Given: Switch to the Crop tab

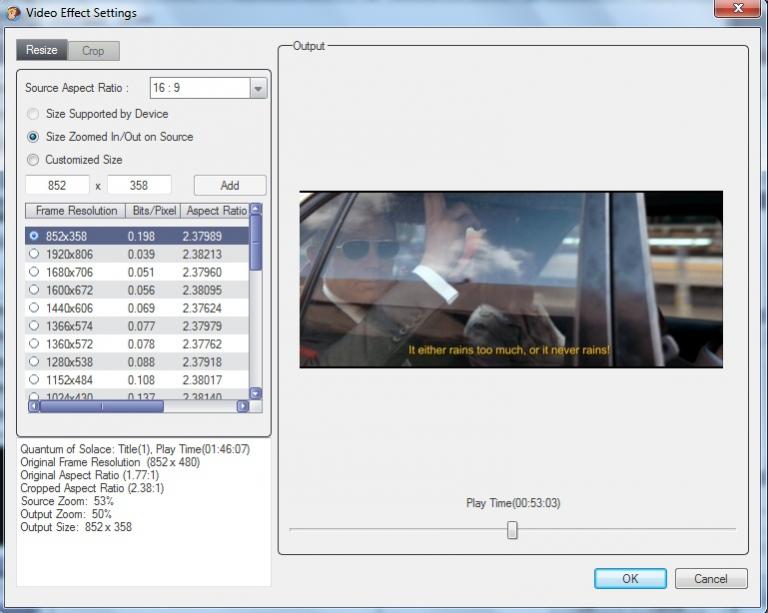Looking at the screenshot, I should [x=93, y=51].
